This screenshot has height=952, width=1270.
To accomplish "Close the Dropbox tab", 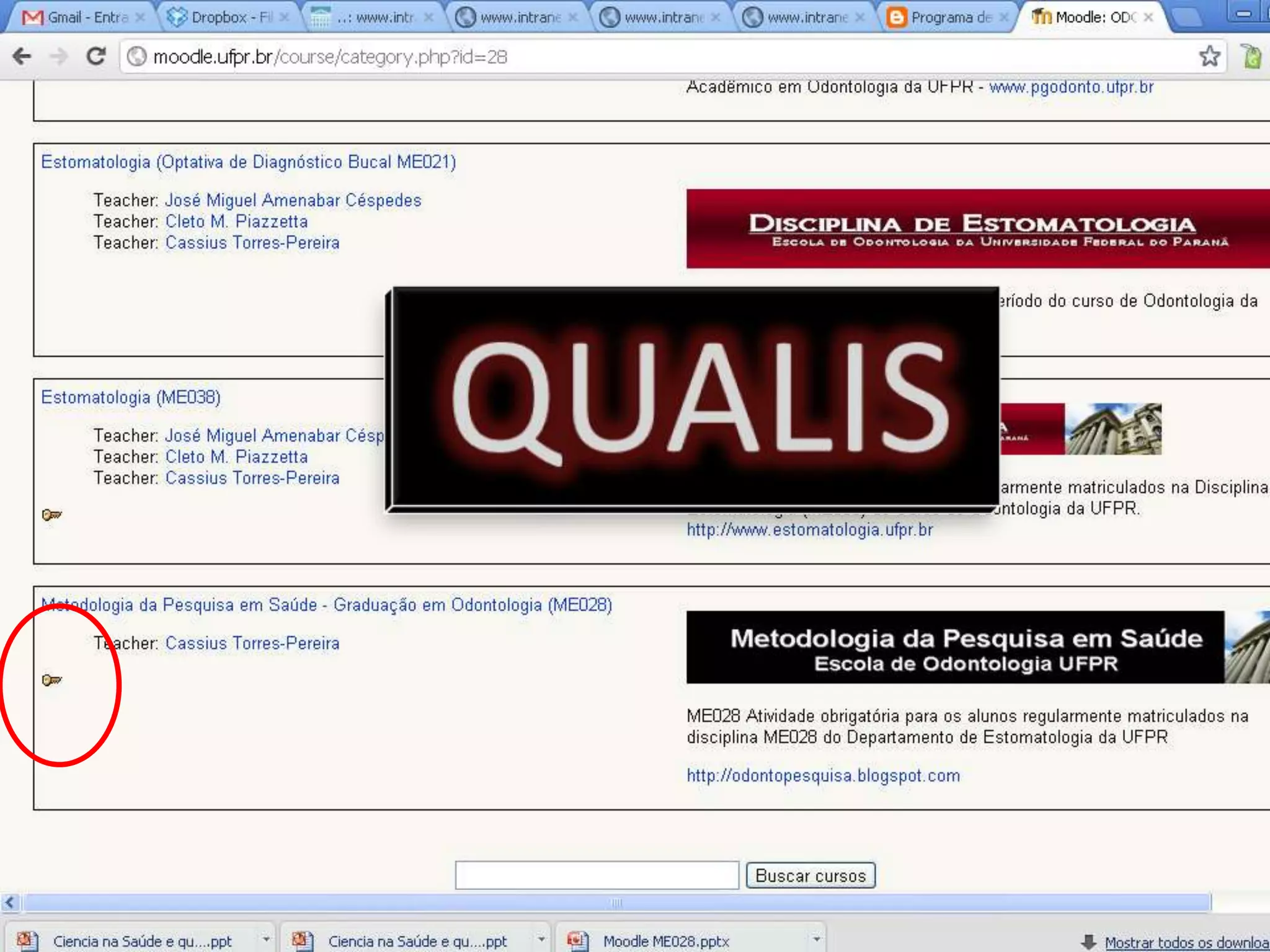I will coord(285,17).
